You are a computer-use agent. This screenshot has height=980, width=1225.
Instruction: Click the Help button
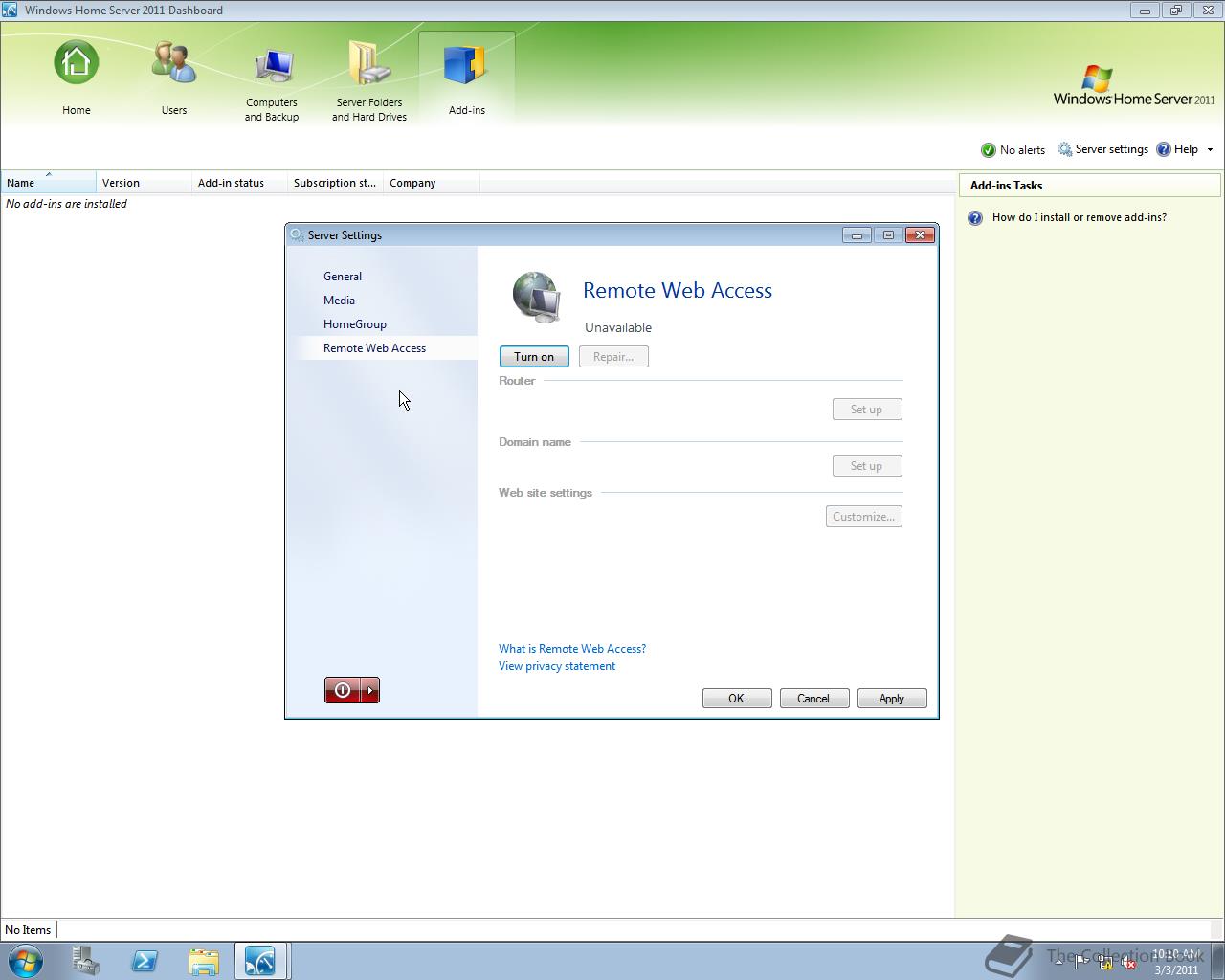pyautogui.click(x=1177, y=149)
